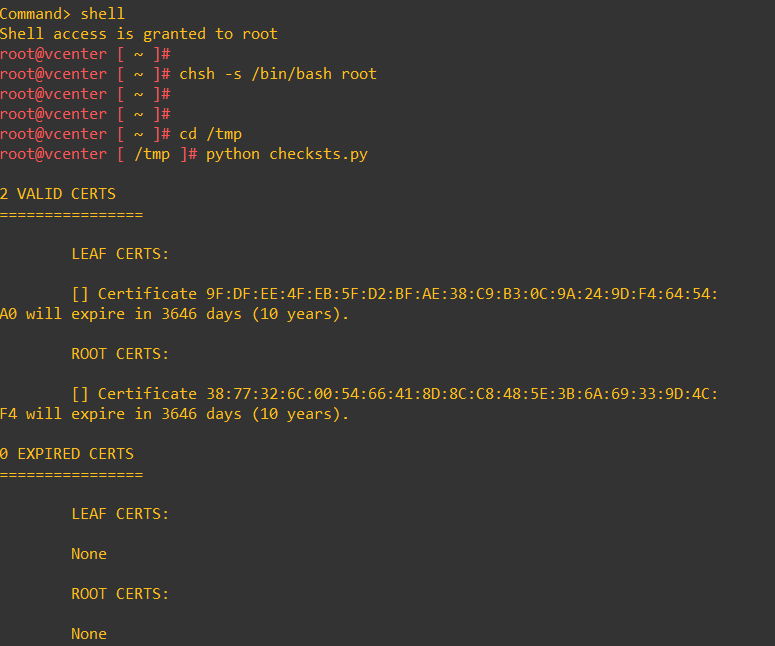Screen dimensions: 775x646
Task: Click the "cd /tmp" command text
Action: (210, 134)
